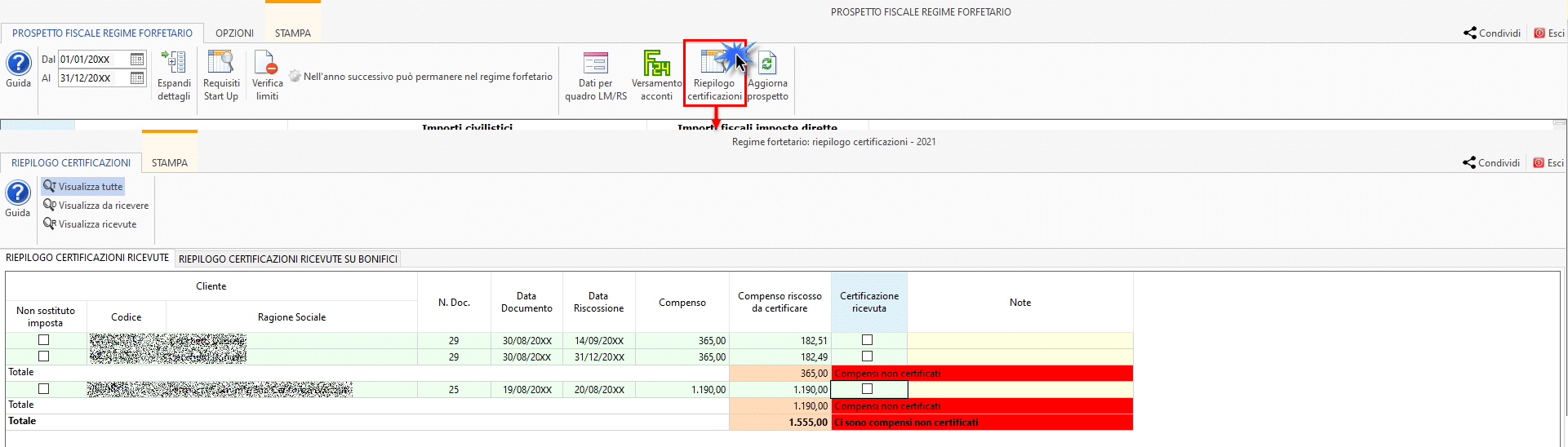
Task: Tick Non sostituto imposta for 14/09/20XX row
Action: 44,340
